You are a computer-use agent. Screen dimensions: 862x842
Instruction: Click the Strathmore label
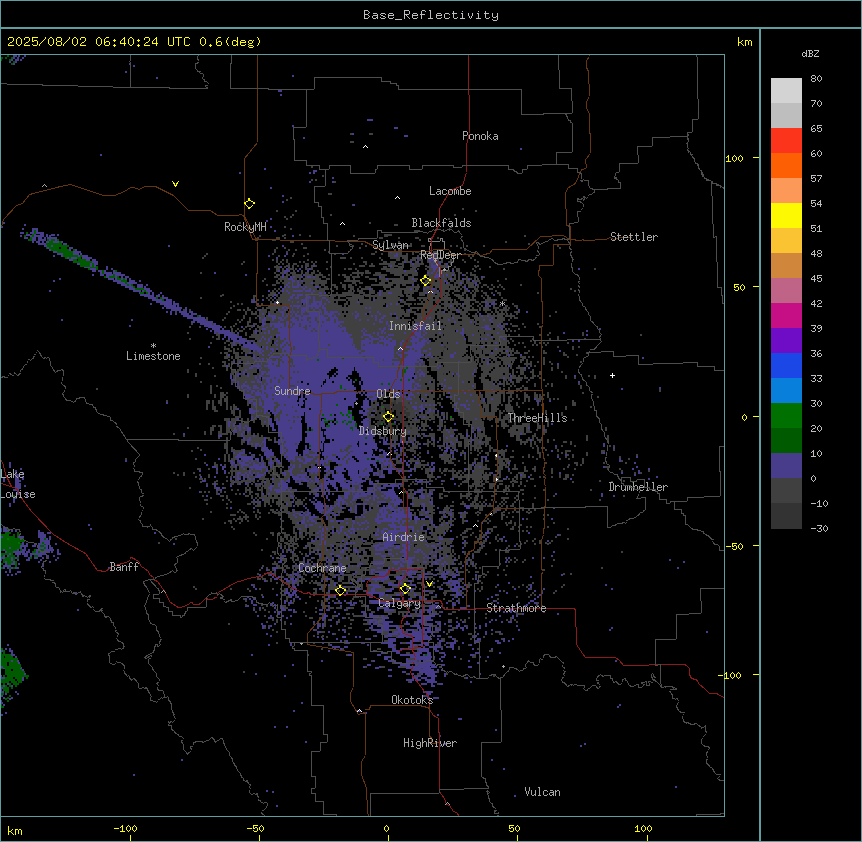[516, 608]
